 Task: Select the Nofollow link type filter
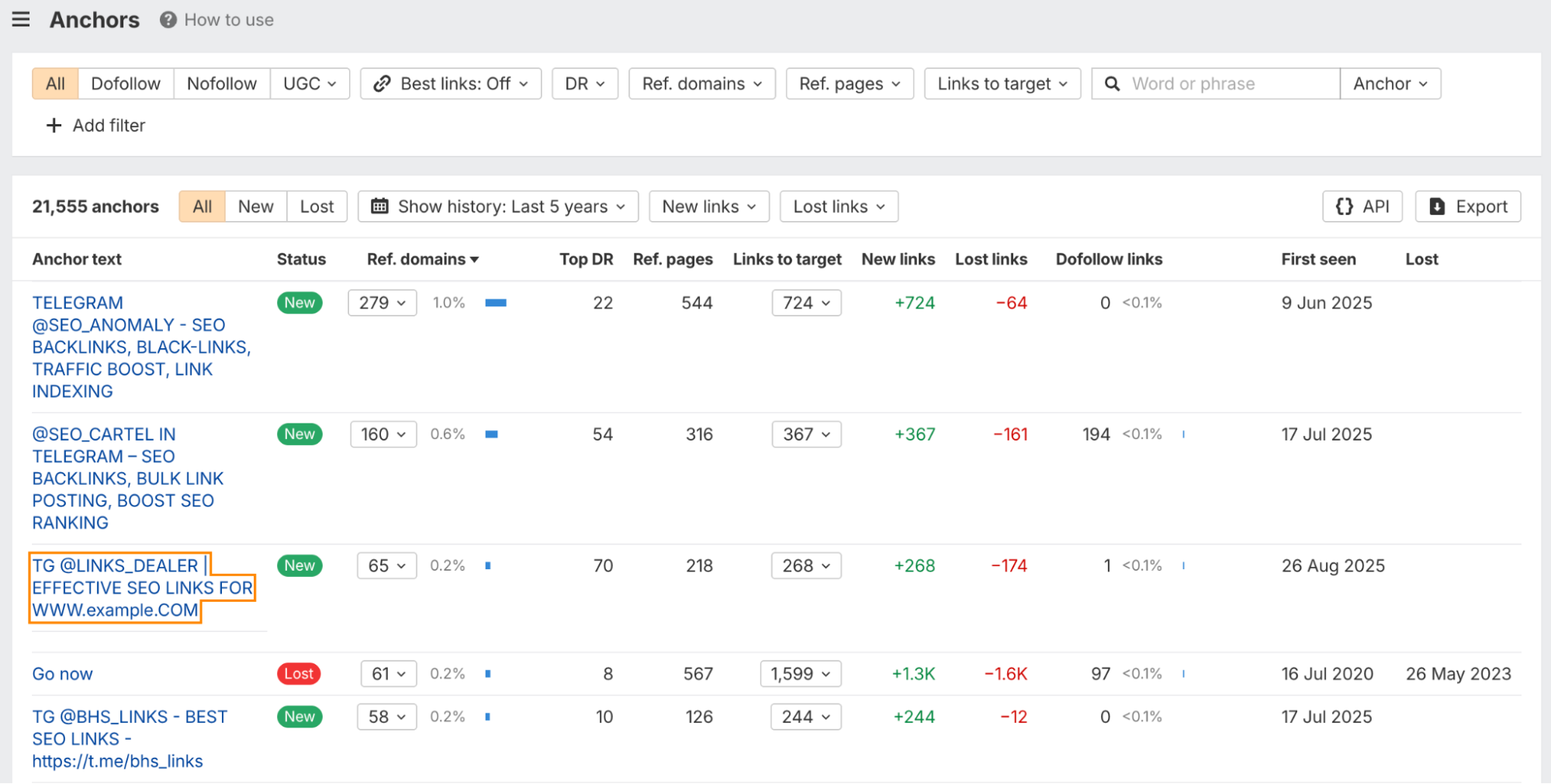click(222, 84)
